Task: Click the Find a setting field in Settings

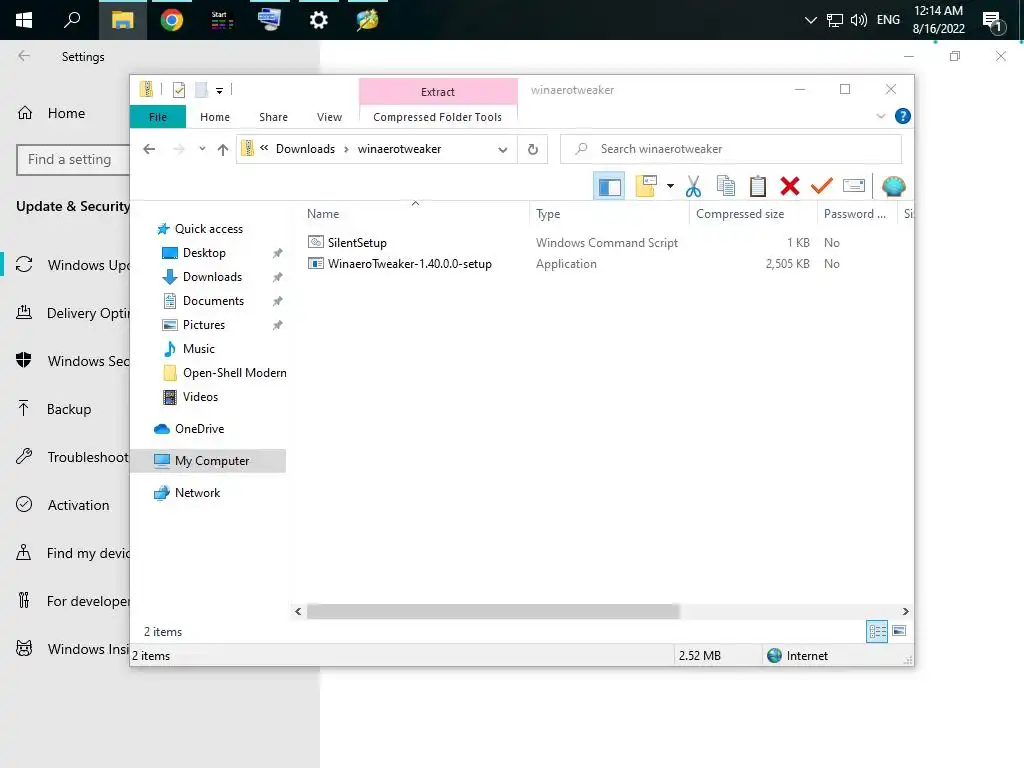Action: tap(73, 160)
